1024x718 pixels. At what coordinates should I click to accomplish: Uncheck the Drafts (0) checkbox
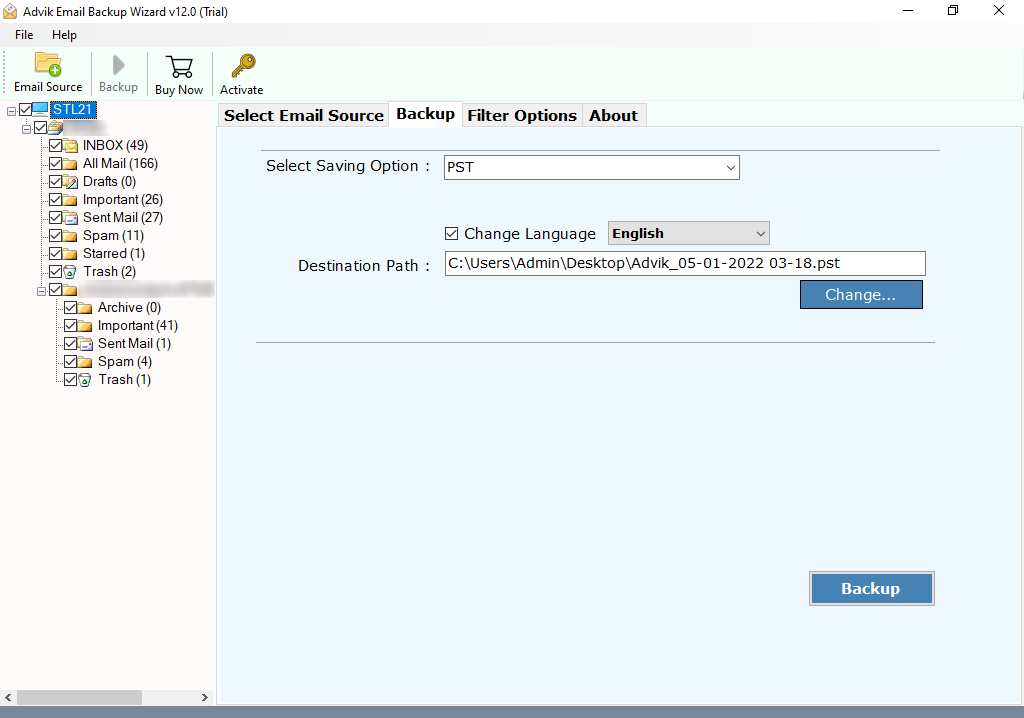pyautogui.click(x=56, y=181)
